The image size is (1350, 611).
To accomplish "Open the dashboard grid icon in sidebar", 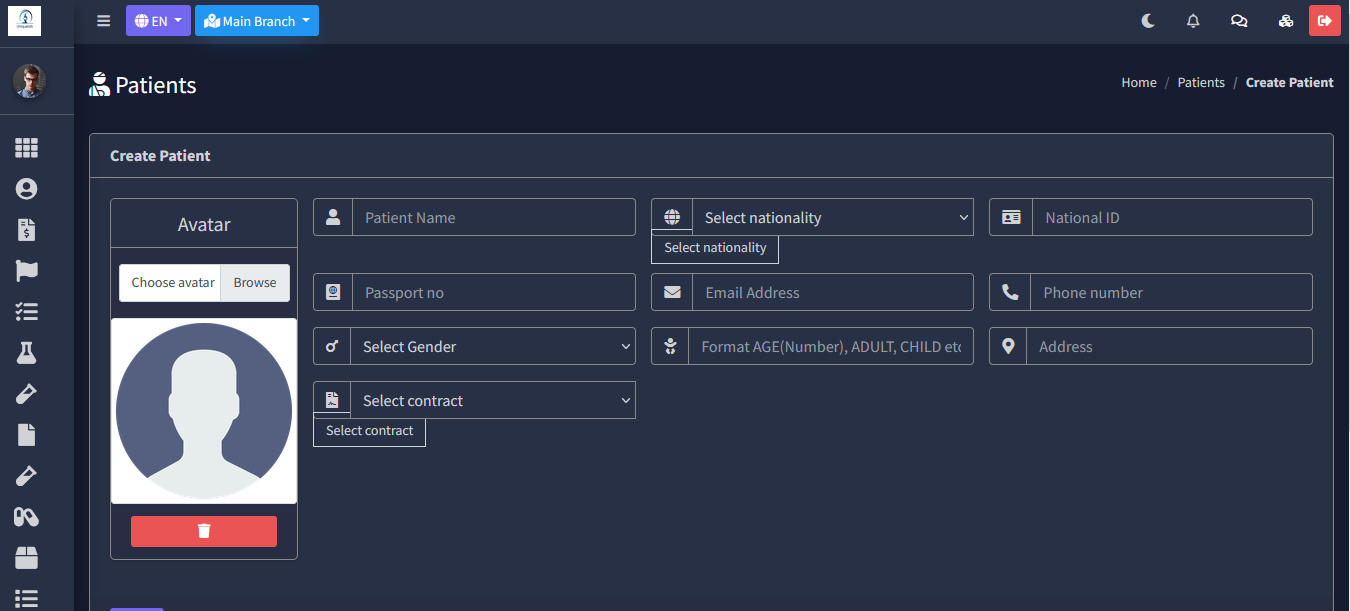I will [26, 148].
